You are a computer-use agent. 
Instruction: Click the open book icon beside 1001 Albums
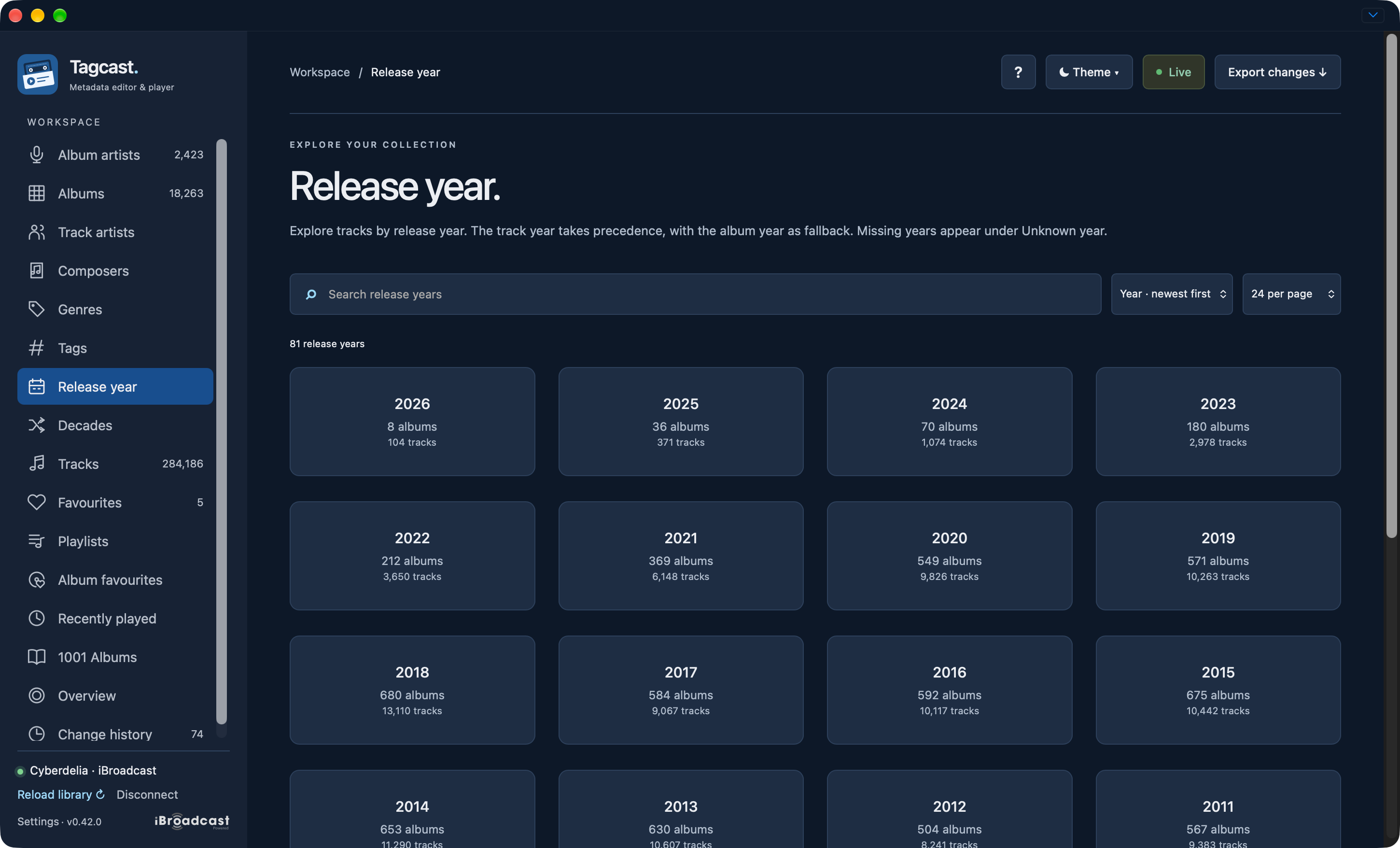point(36,657)
